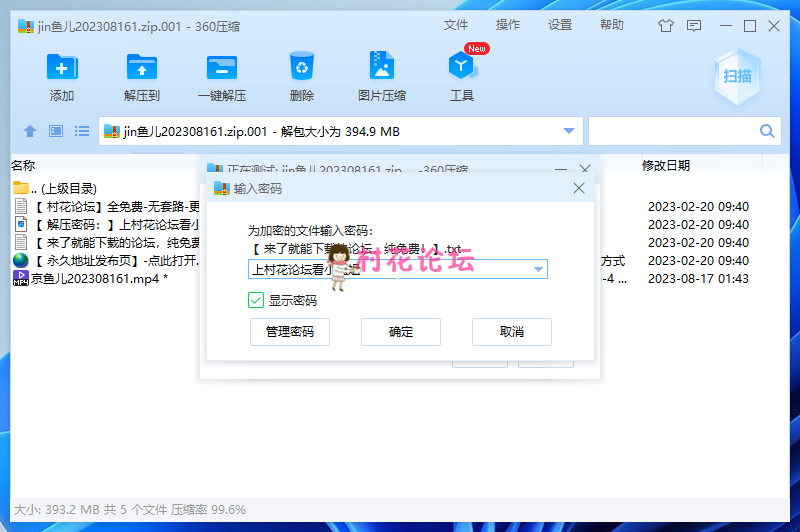Click the 扫描 scan hexagon button

pyautogui.click(x=737, y=77)
